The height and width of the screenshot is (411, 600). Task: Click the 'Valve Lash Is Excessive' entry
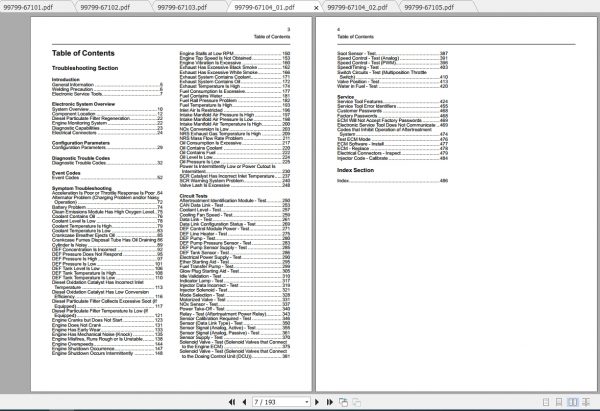(x=235, y=185)
